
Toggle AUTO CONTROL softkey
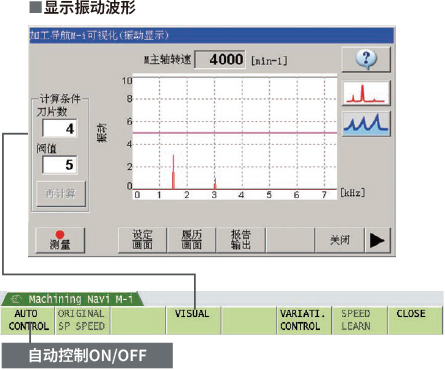coord(28,320)
